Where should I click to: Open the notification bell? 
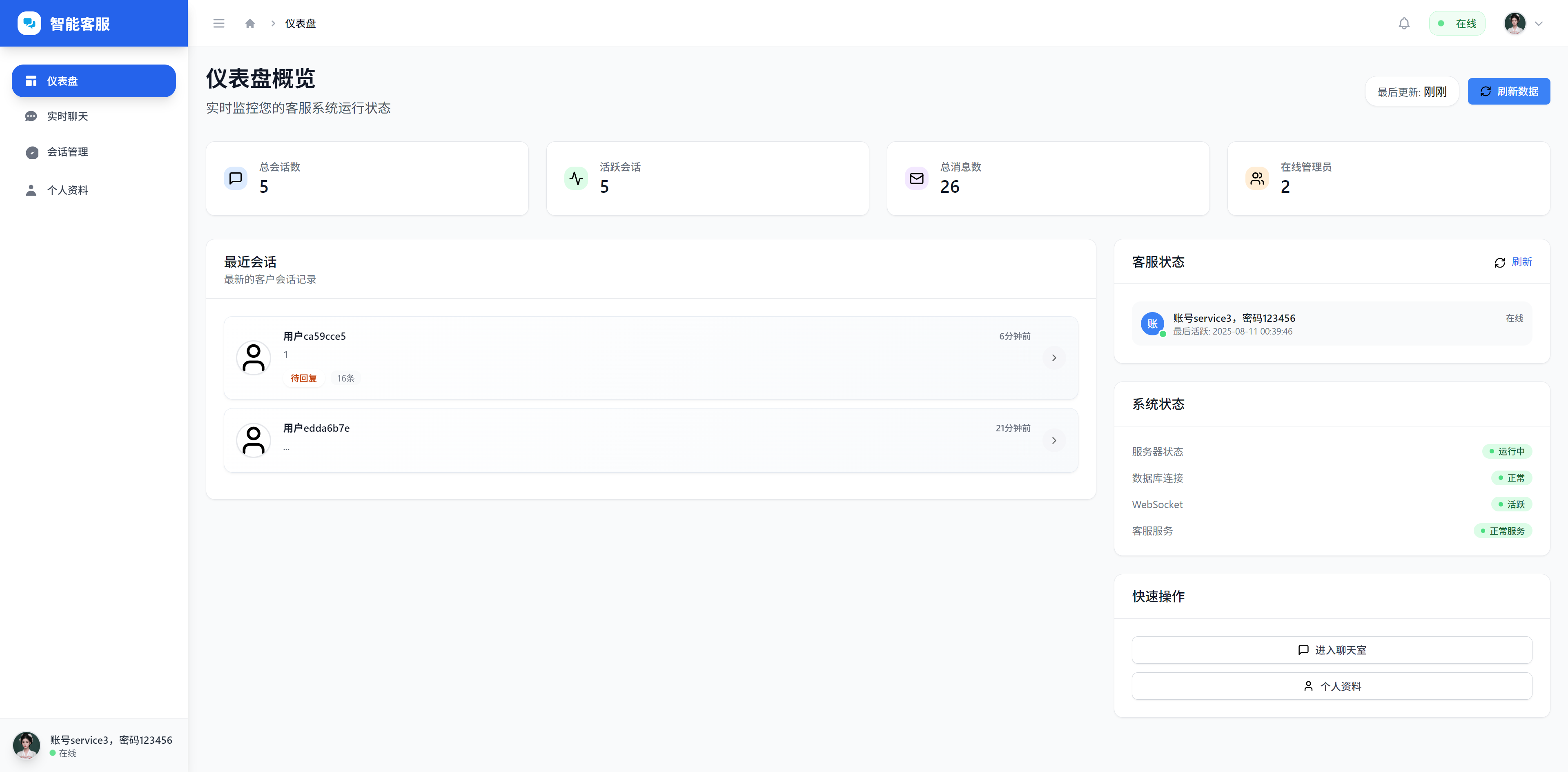pyautogui.click(x=1404, y=23)
